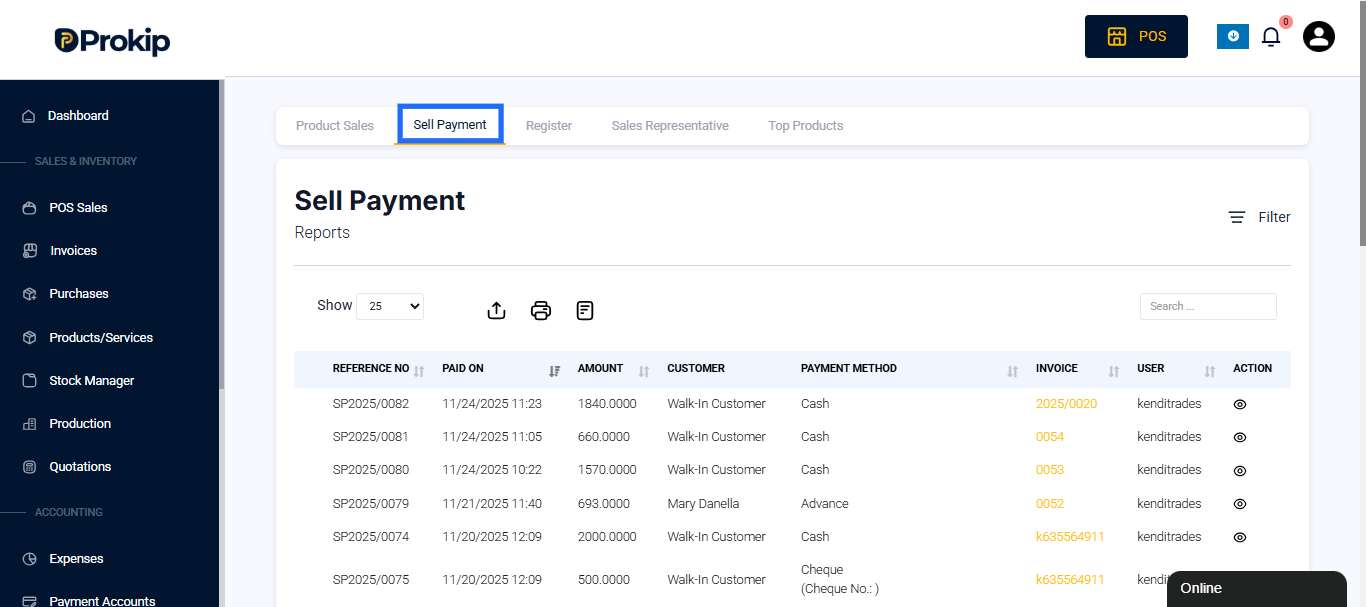
Task: Open invoice link 0052
Action: pyautogui.click(x=1050, y=504)
